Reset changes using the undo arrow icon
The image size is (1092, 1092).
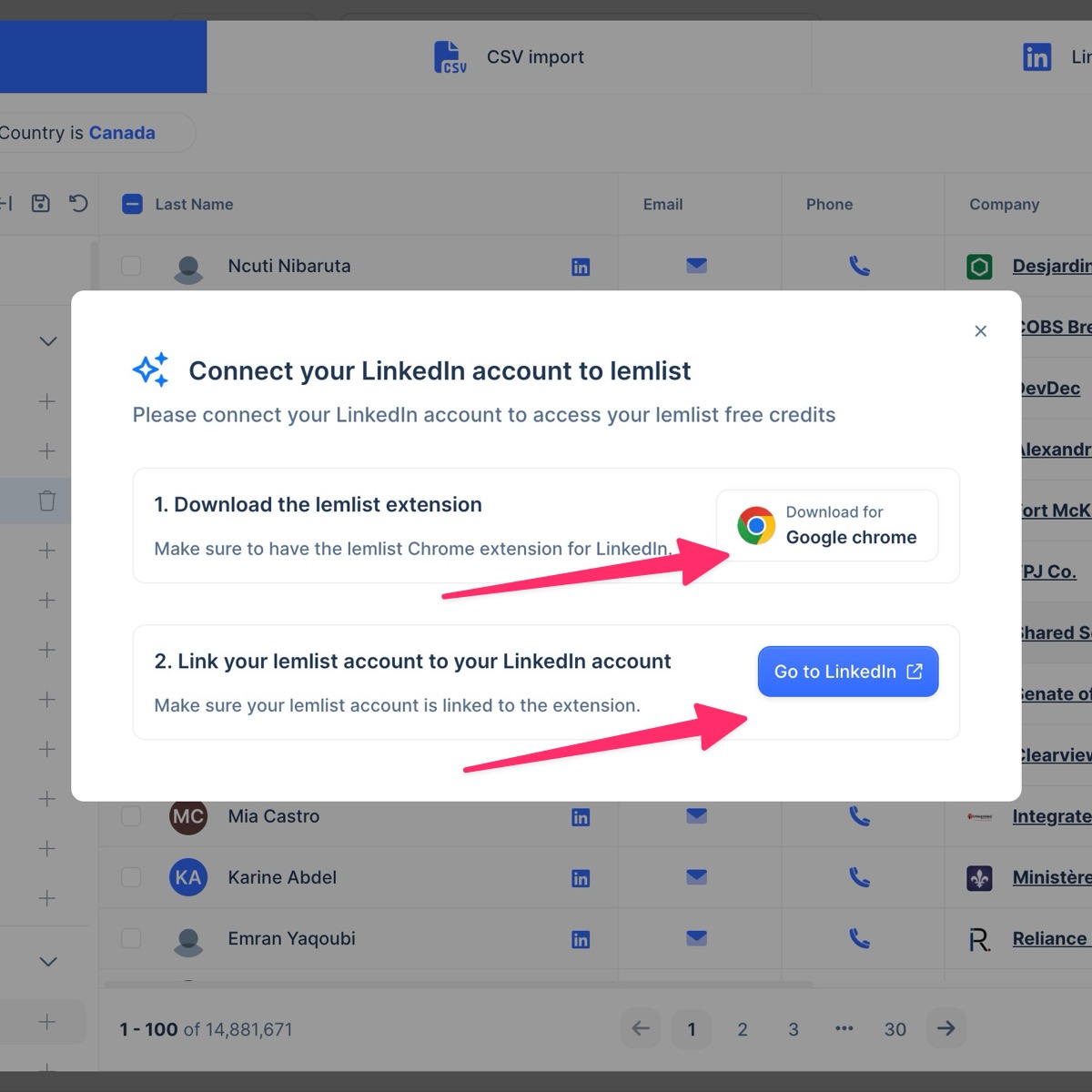point(78,203)
